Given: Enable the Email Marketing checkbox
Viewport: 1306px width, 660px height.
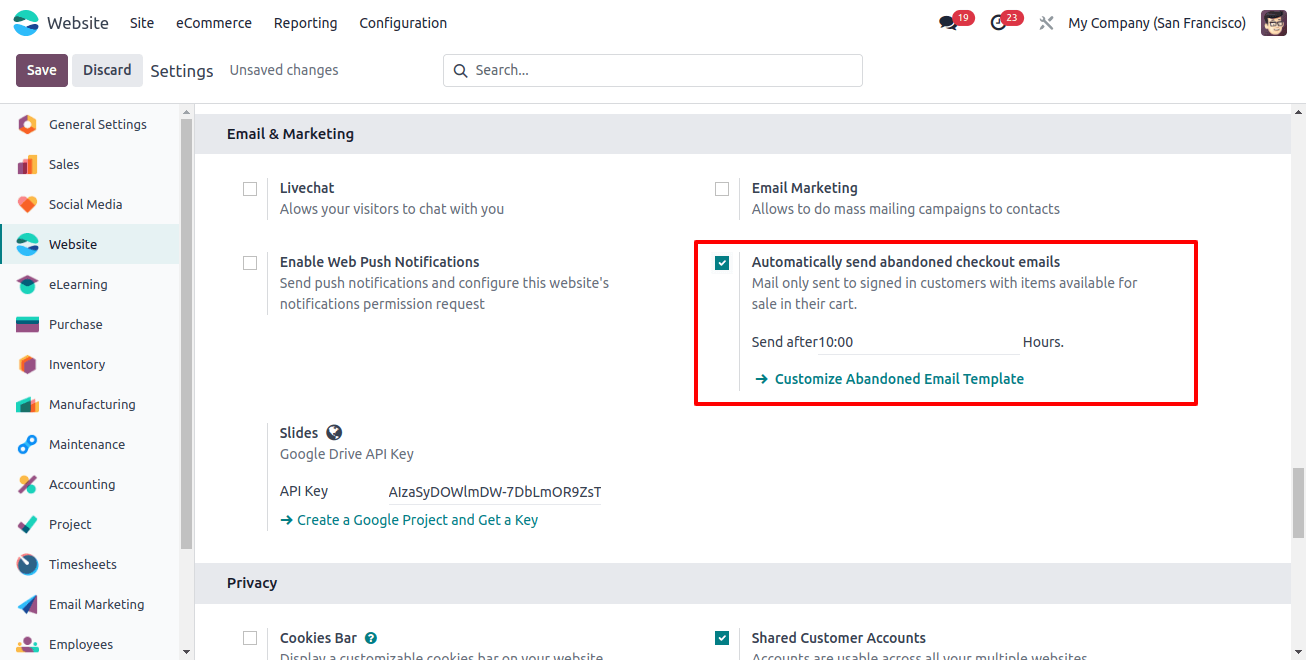Looking at the screenshot, I should 722,189.
